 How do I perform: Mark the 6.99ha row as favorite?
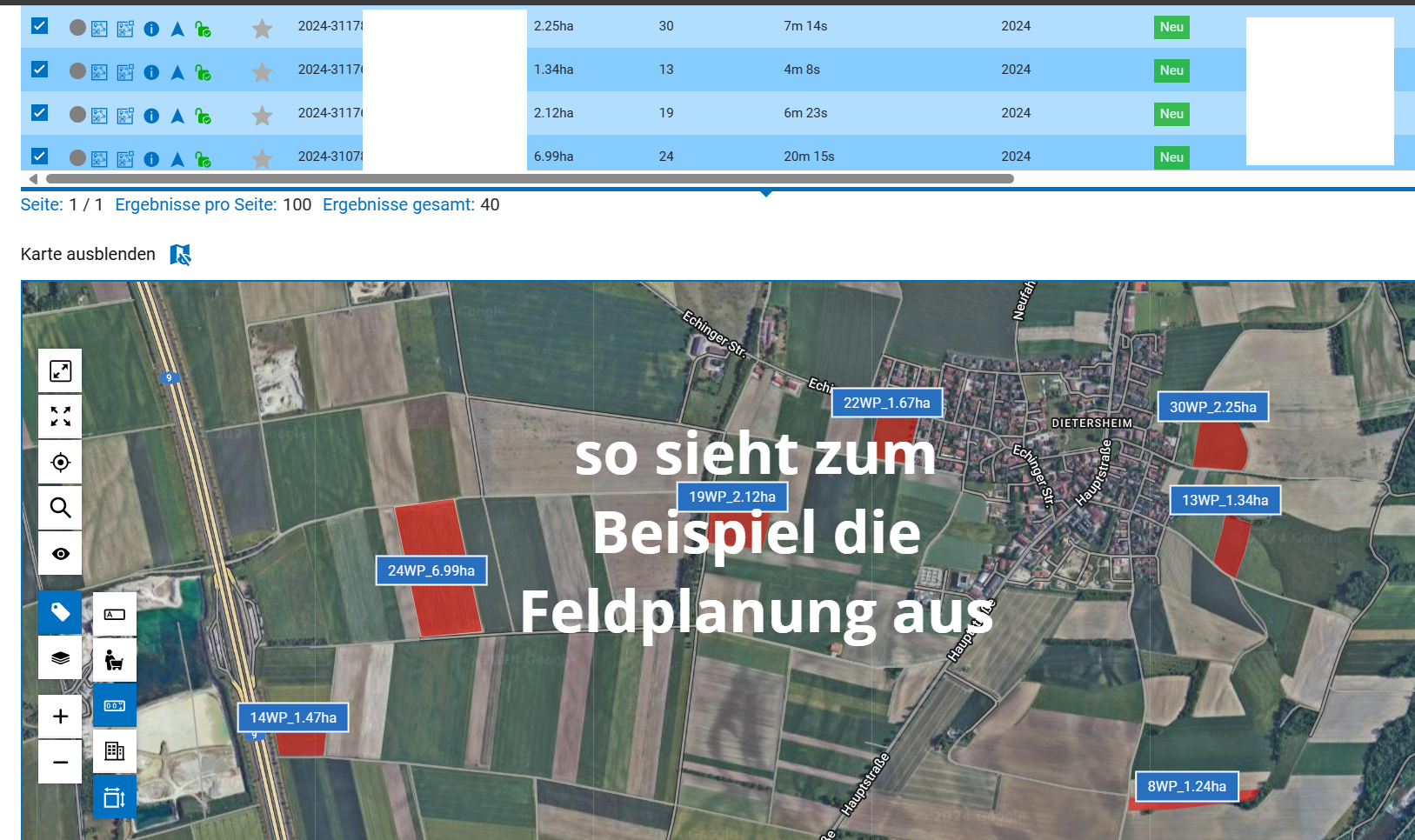click(262, 159)
